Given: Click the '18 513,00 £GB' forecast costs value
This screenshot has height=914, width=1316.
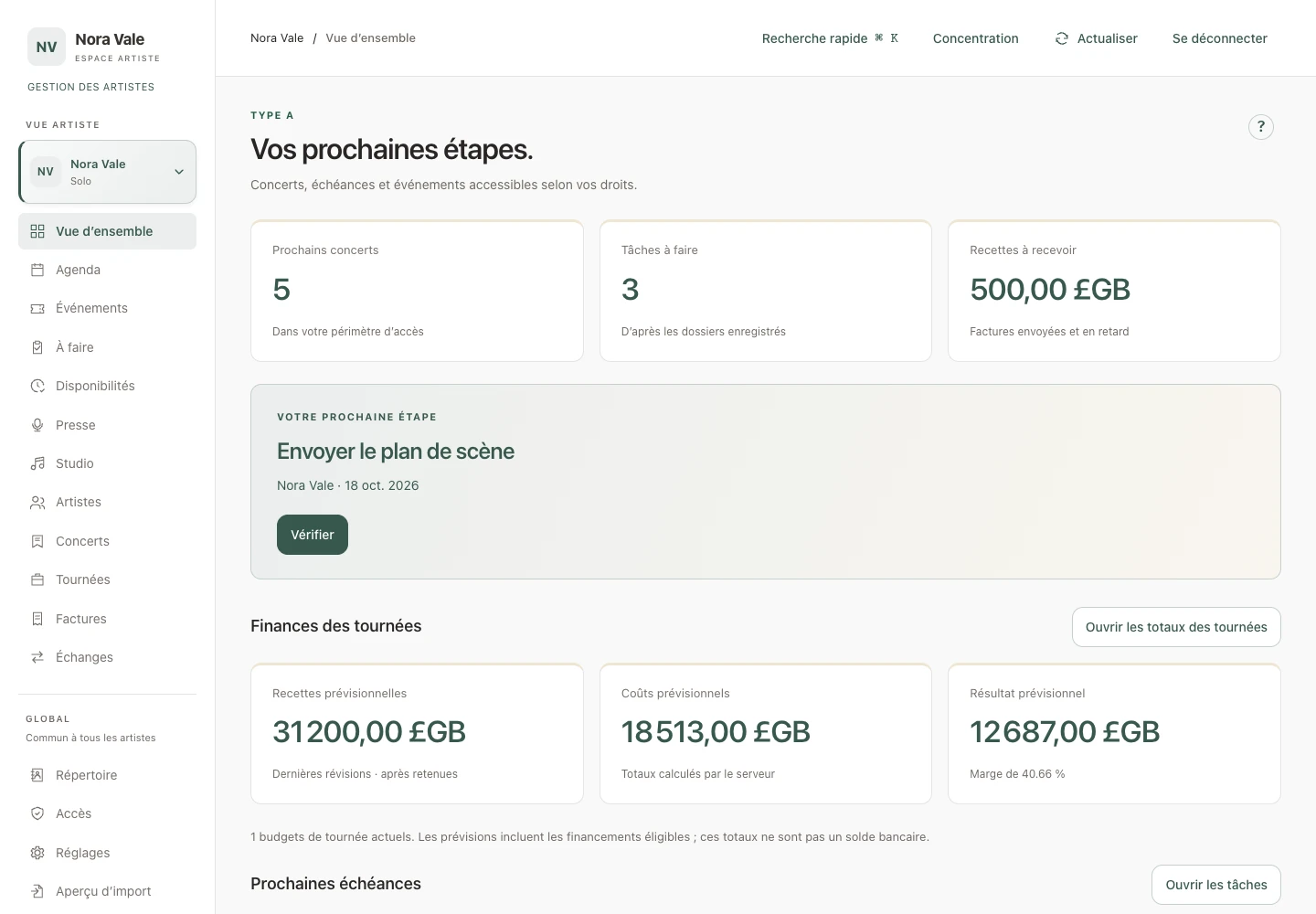Looking at the screenshot, I should coord(716,732).
